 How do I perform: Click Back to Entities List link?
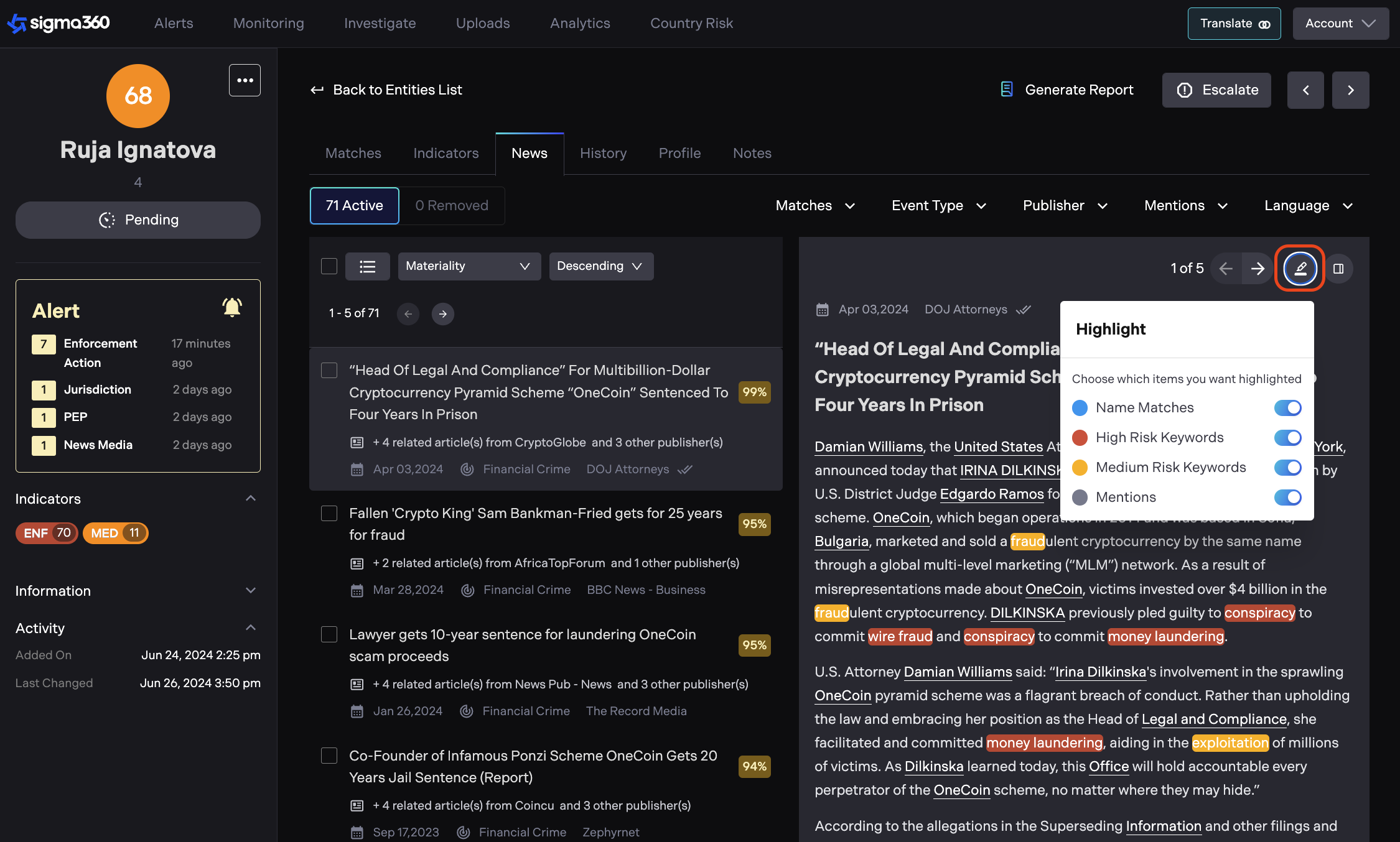coord(386,90)
